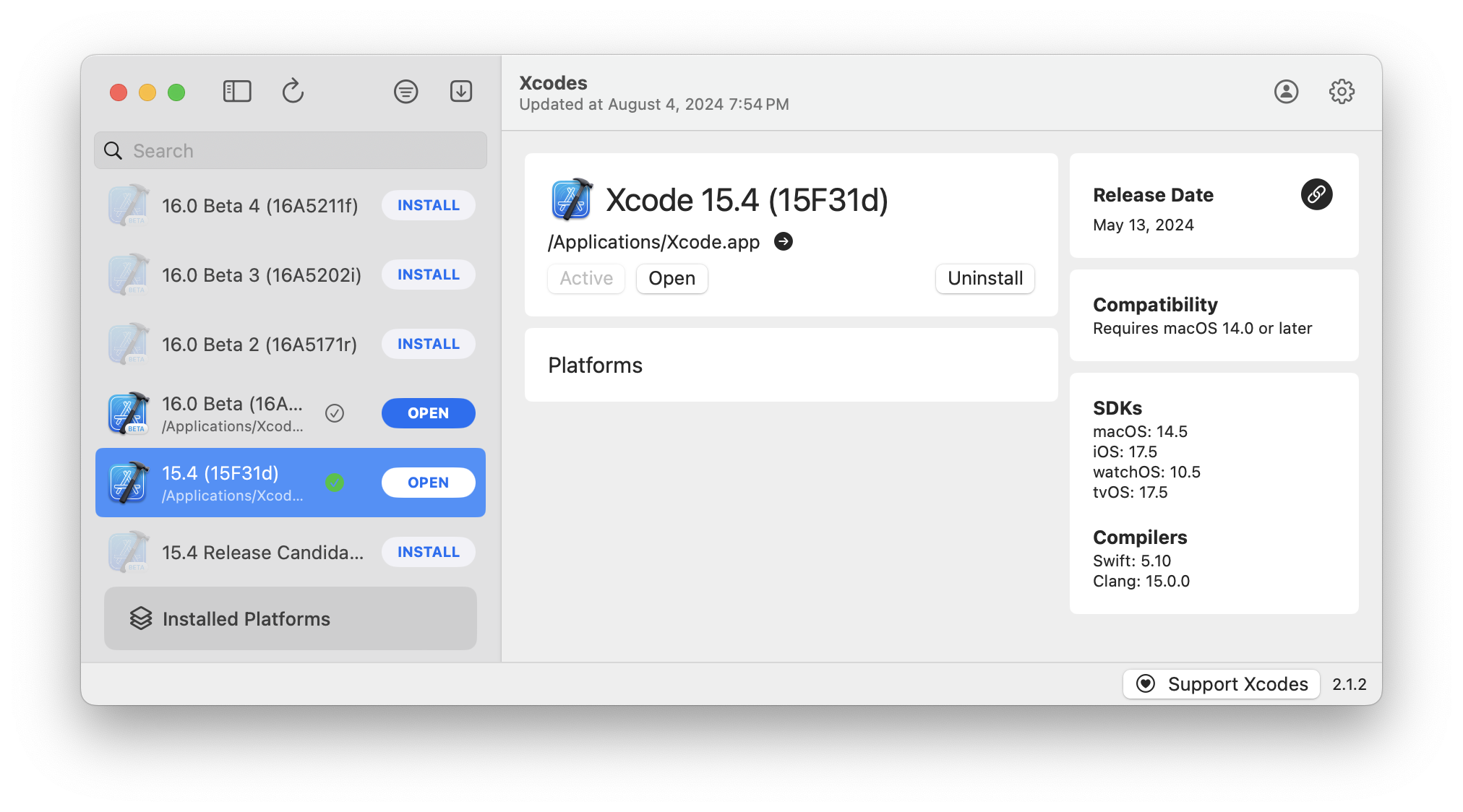Viewport: 1463px width, 812px height.
Task: Click the release notes link icon
Action: coord(1316,194)
